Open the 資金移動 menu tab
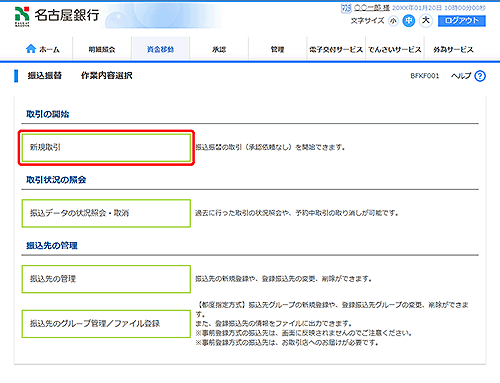This screenshot has height=383, width=500. pyautogui.click(x=160, y=49)
